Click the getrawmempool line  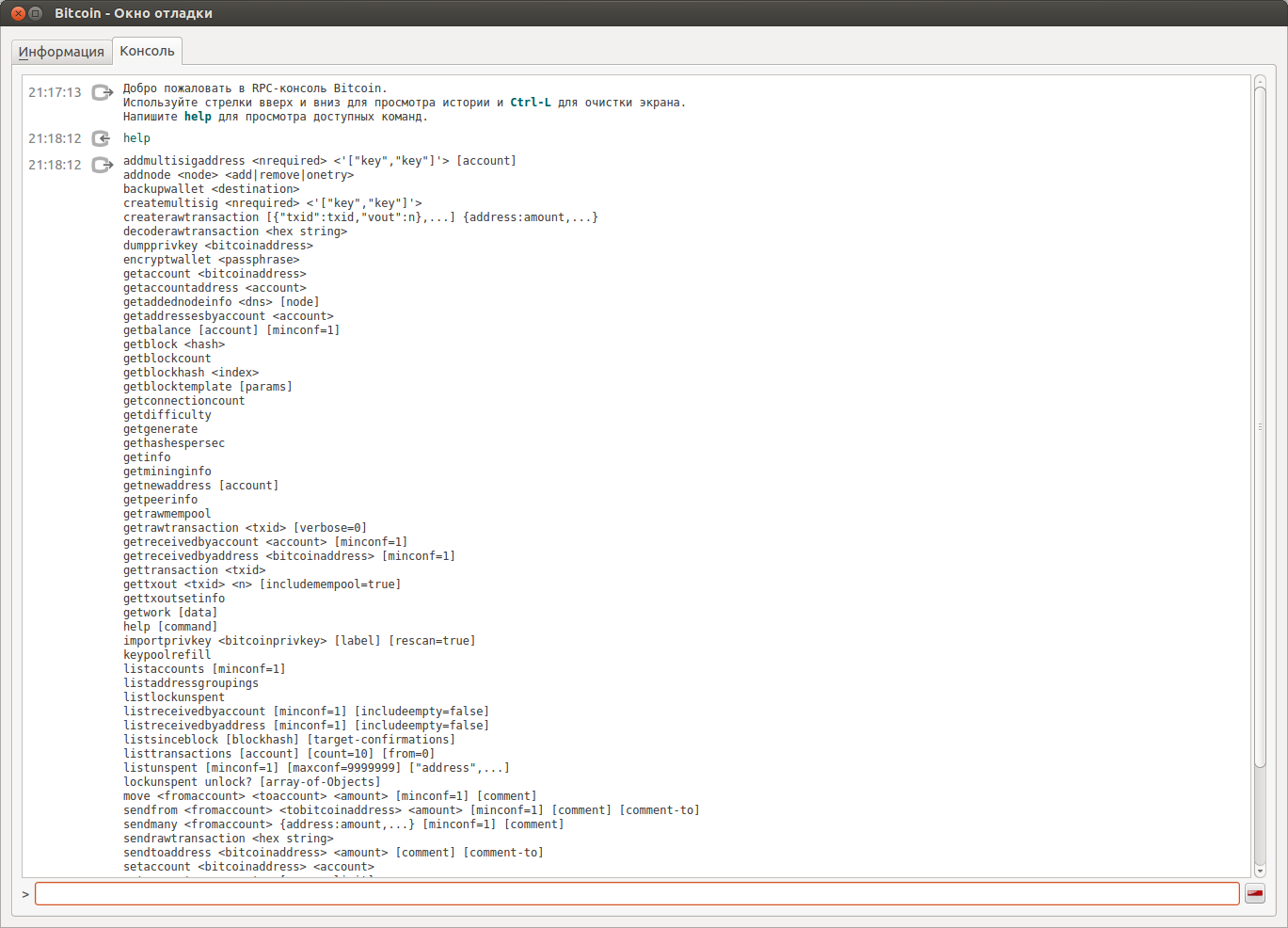(167, 514)
